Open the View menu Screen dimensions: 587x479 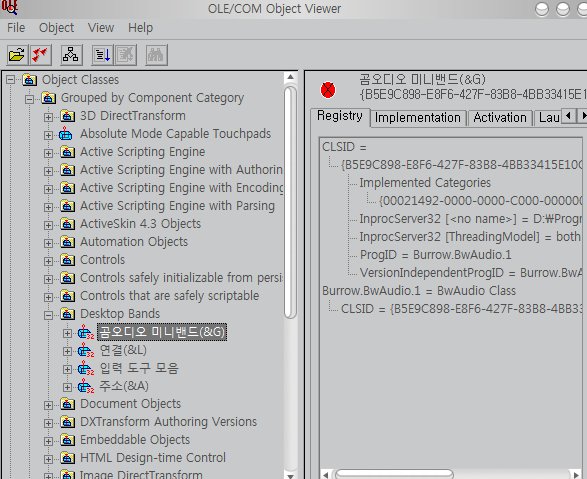pyautogui.click(x=101, y=28)
